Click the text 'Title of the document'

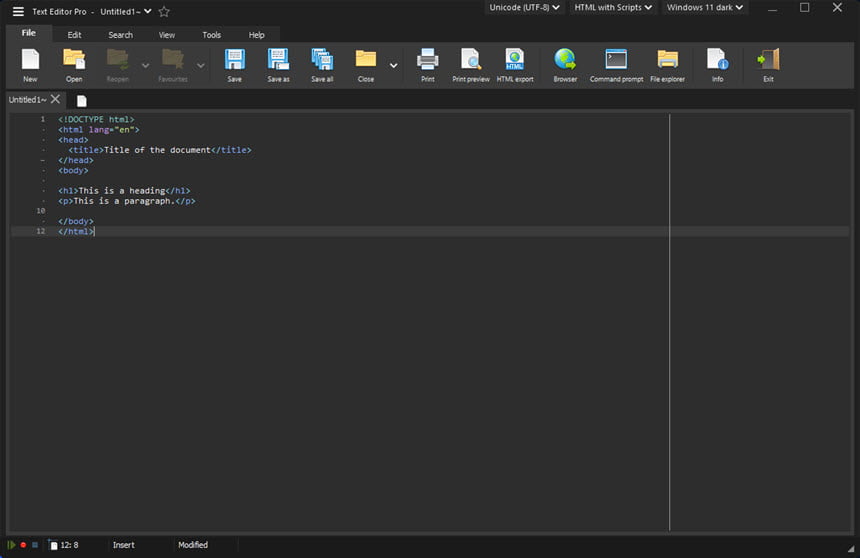pyautogui.click(x=157, y=150)
